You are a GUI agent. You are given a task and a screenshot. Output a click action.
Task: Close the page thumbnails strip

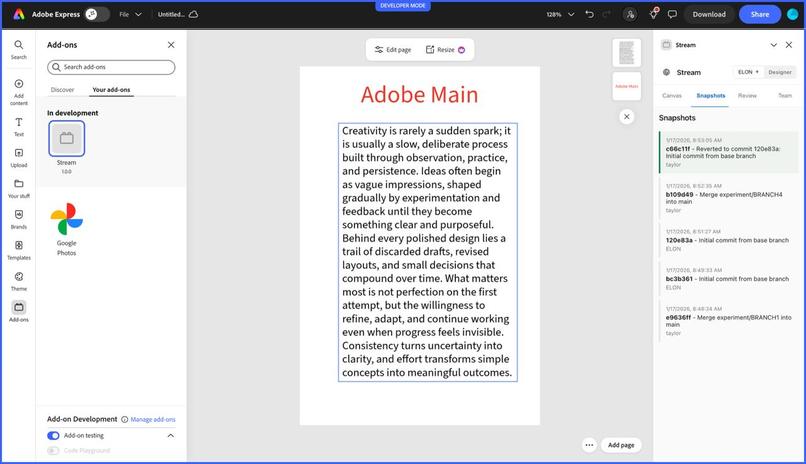[627, 117]
